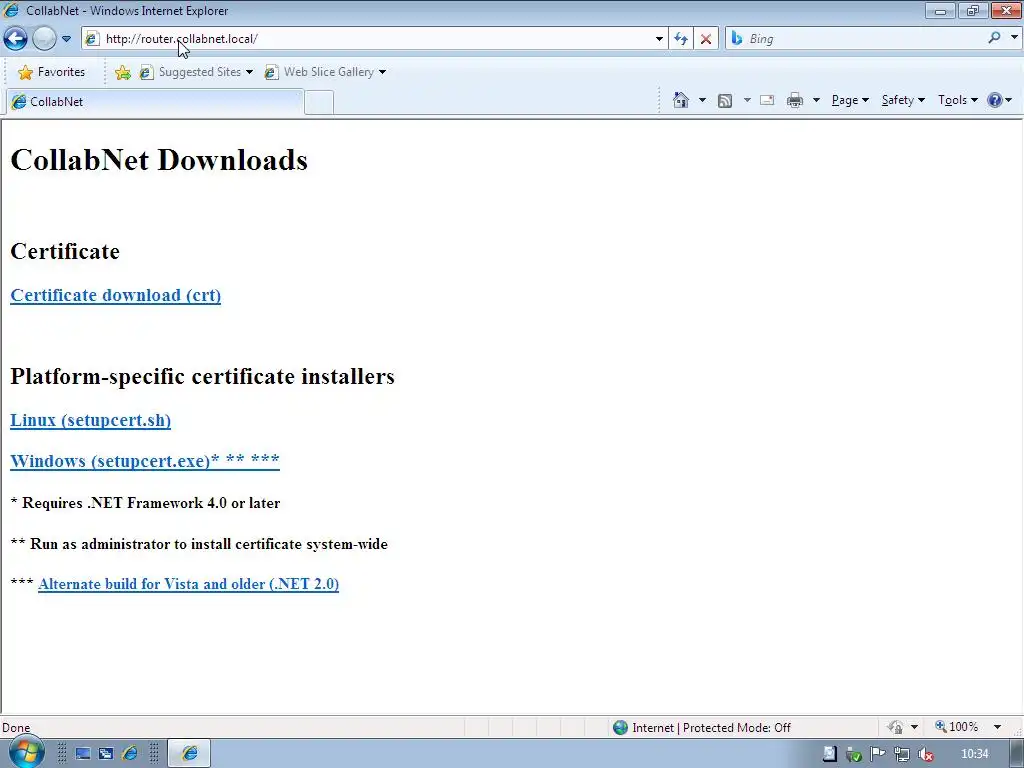Click the Windows Start orb
1024x768 pixels.
[26, 752]
